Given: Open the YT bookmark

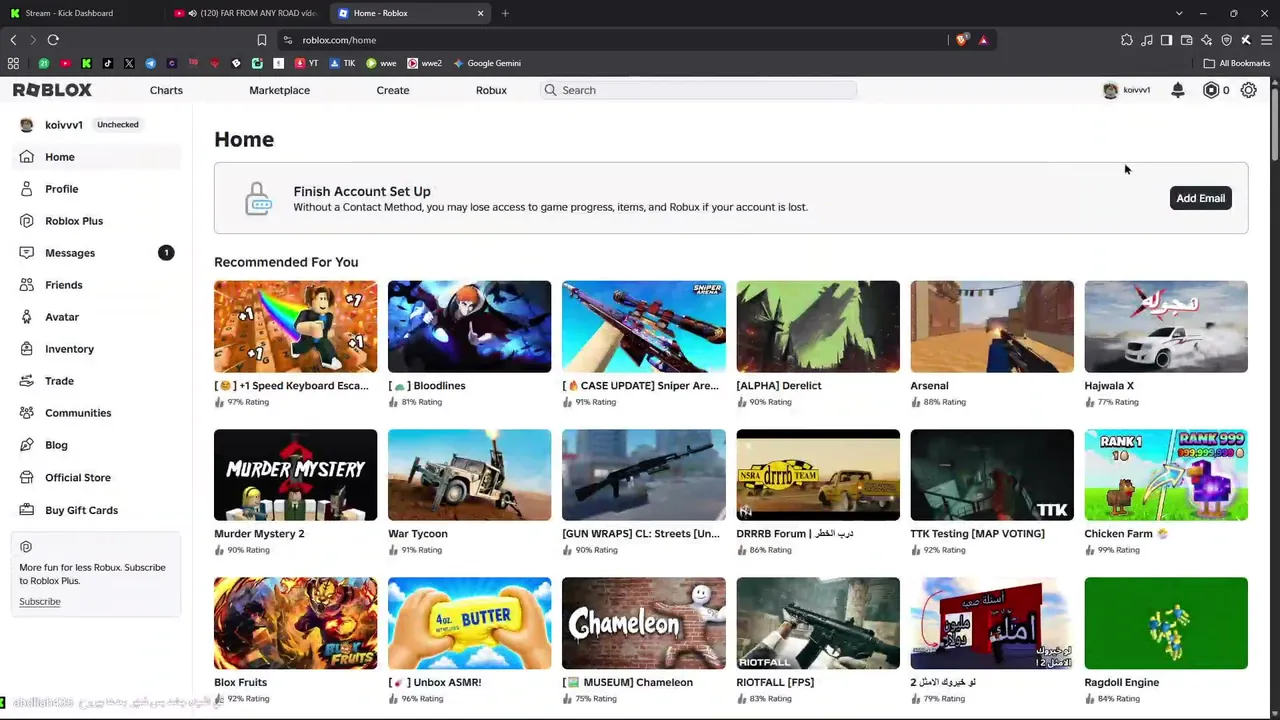Looking at the screenshot, I should tap(306, 63).
